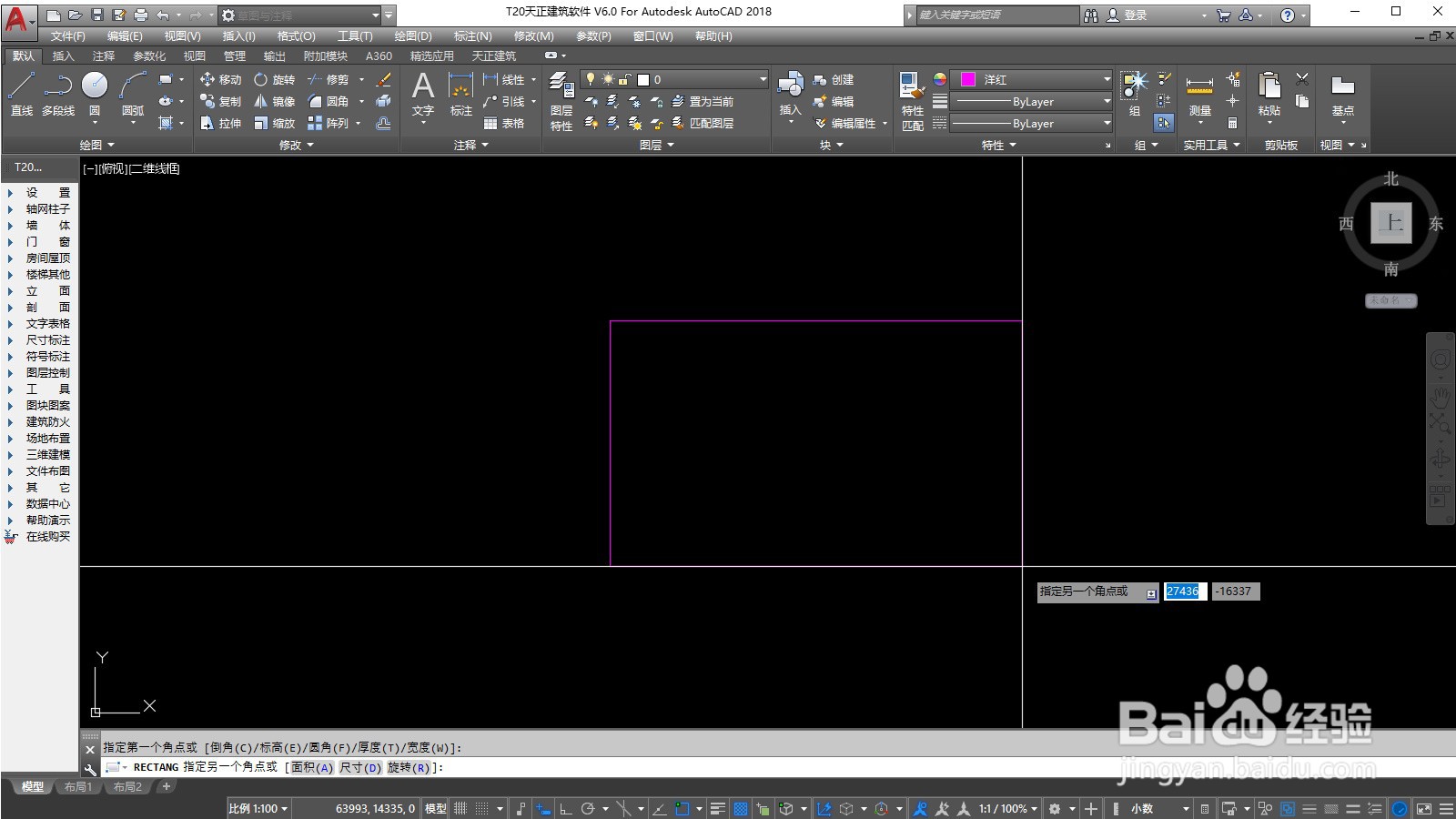Open the scale 比例 1:100 dropdown
This screenshot has height=819, width=1456.
[258, 808]
